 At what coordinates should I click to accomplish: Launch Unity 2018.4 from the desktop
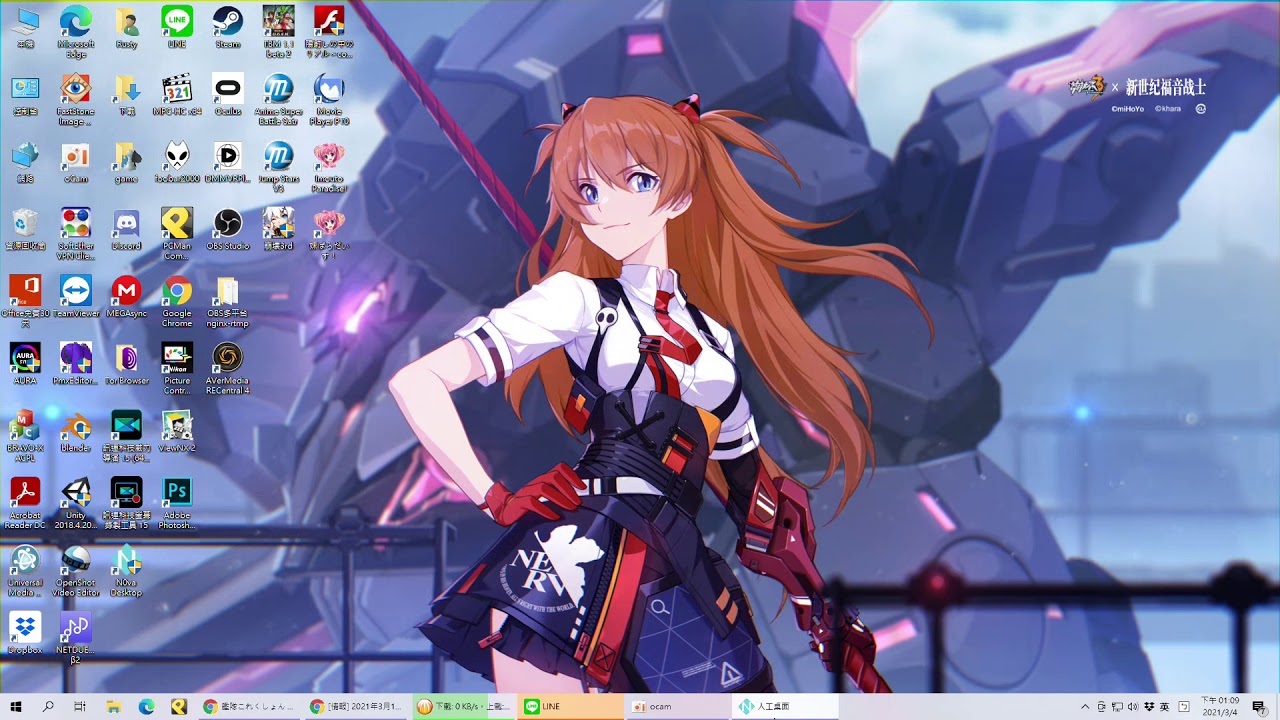[76, 502]
